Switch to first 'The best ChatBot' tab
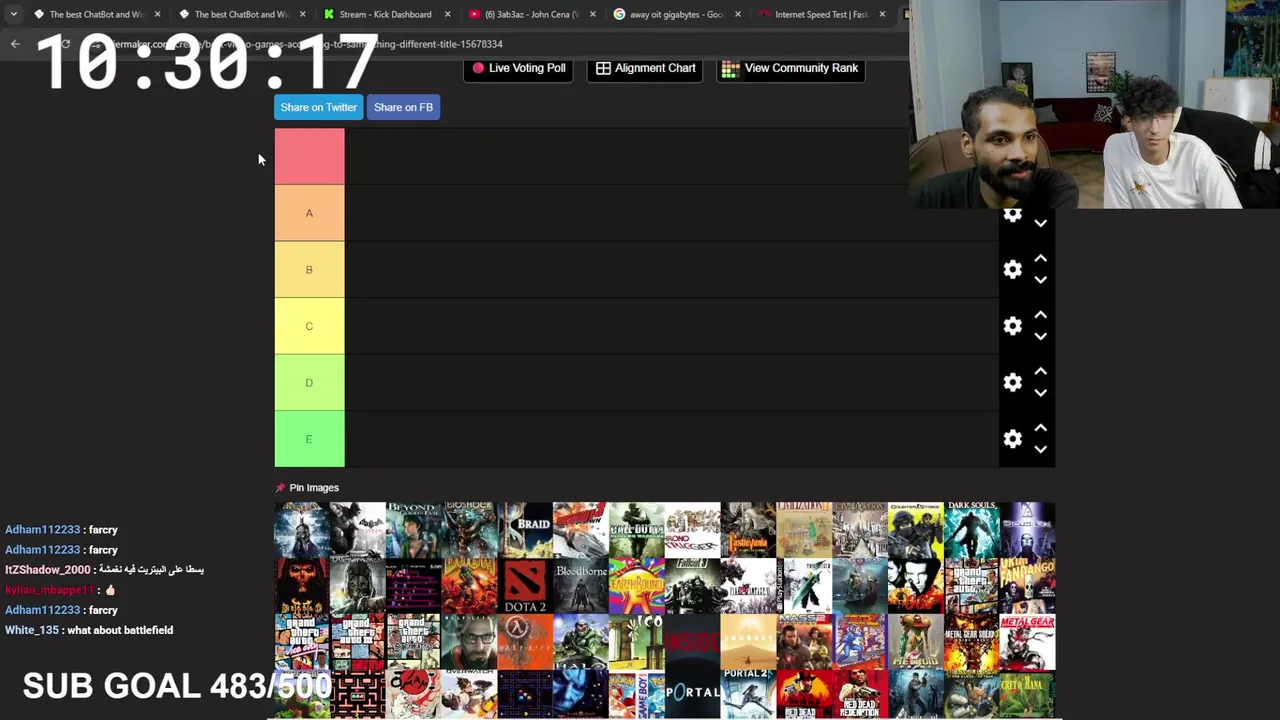 tap(95, 14)
